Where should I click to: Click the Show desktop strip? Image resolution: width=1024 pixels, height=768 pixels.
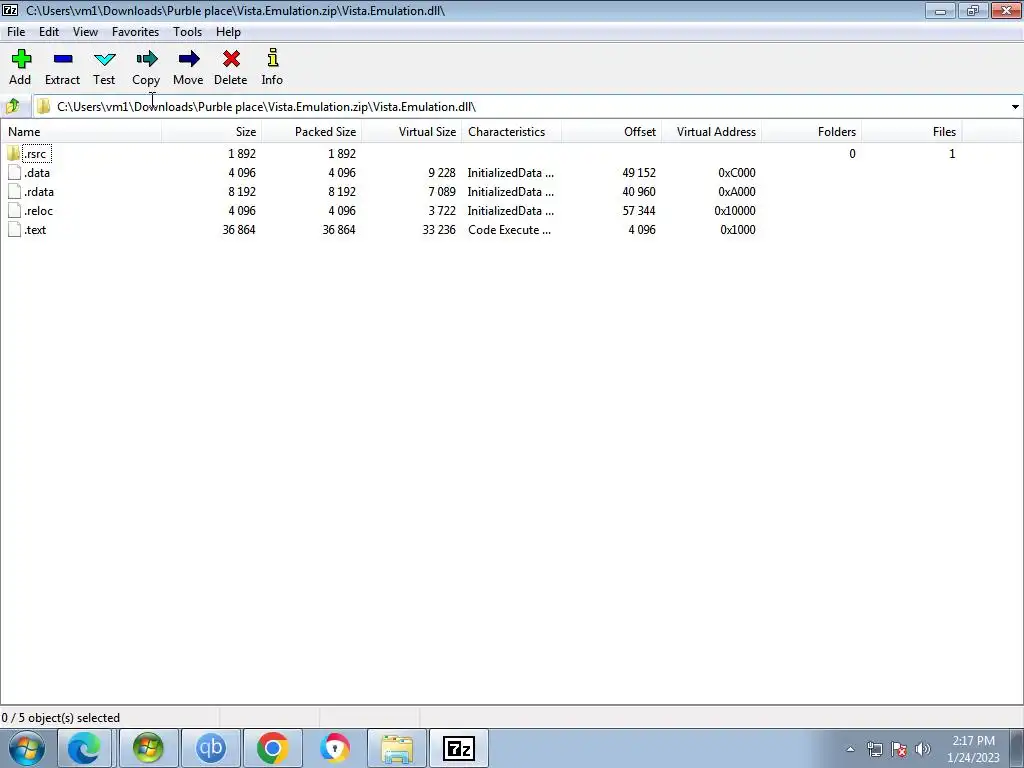tap(1018, 748)
